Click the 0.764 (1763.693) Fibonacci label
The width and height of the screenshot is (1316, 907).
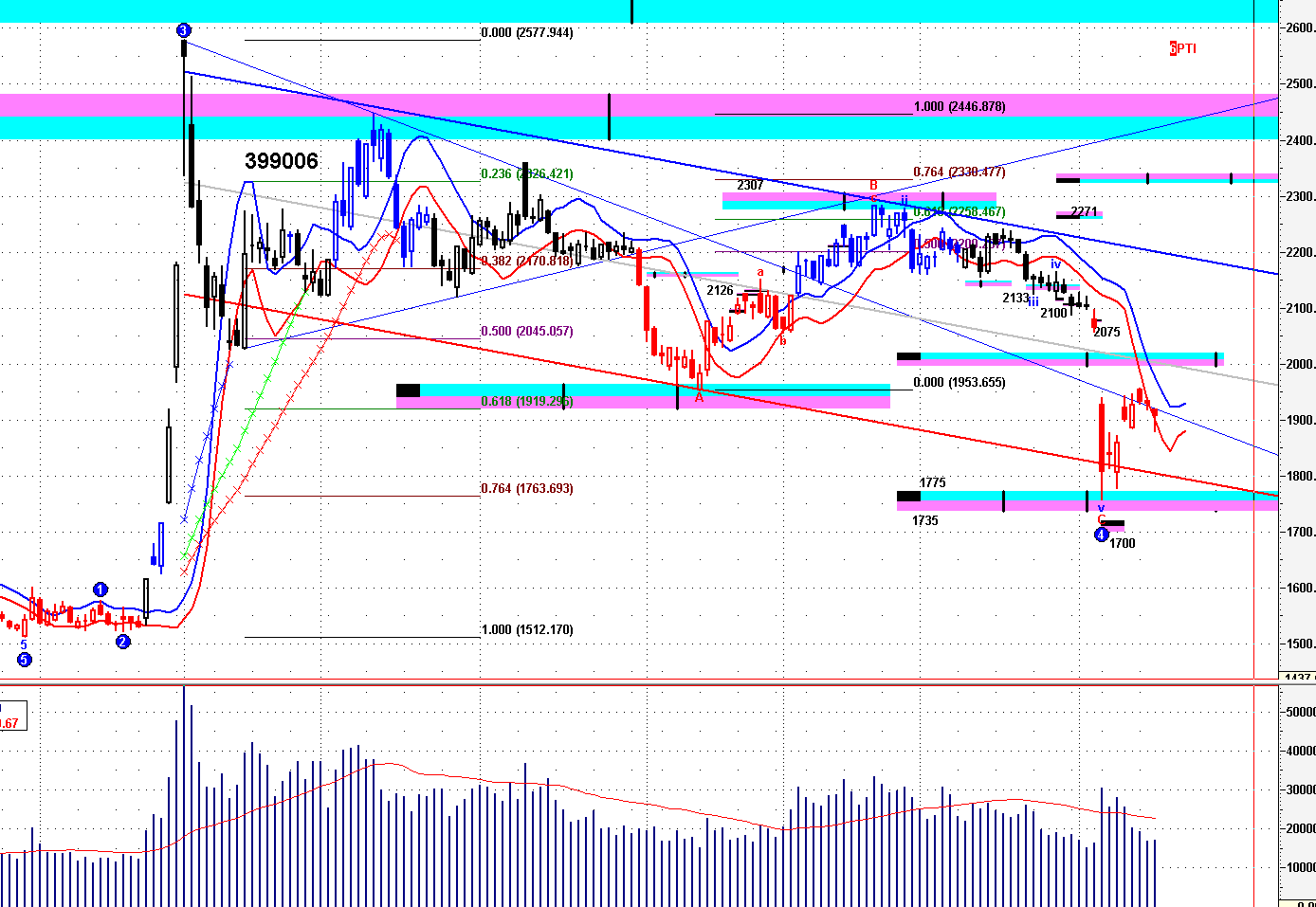[x=527, y=488]
